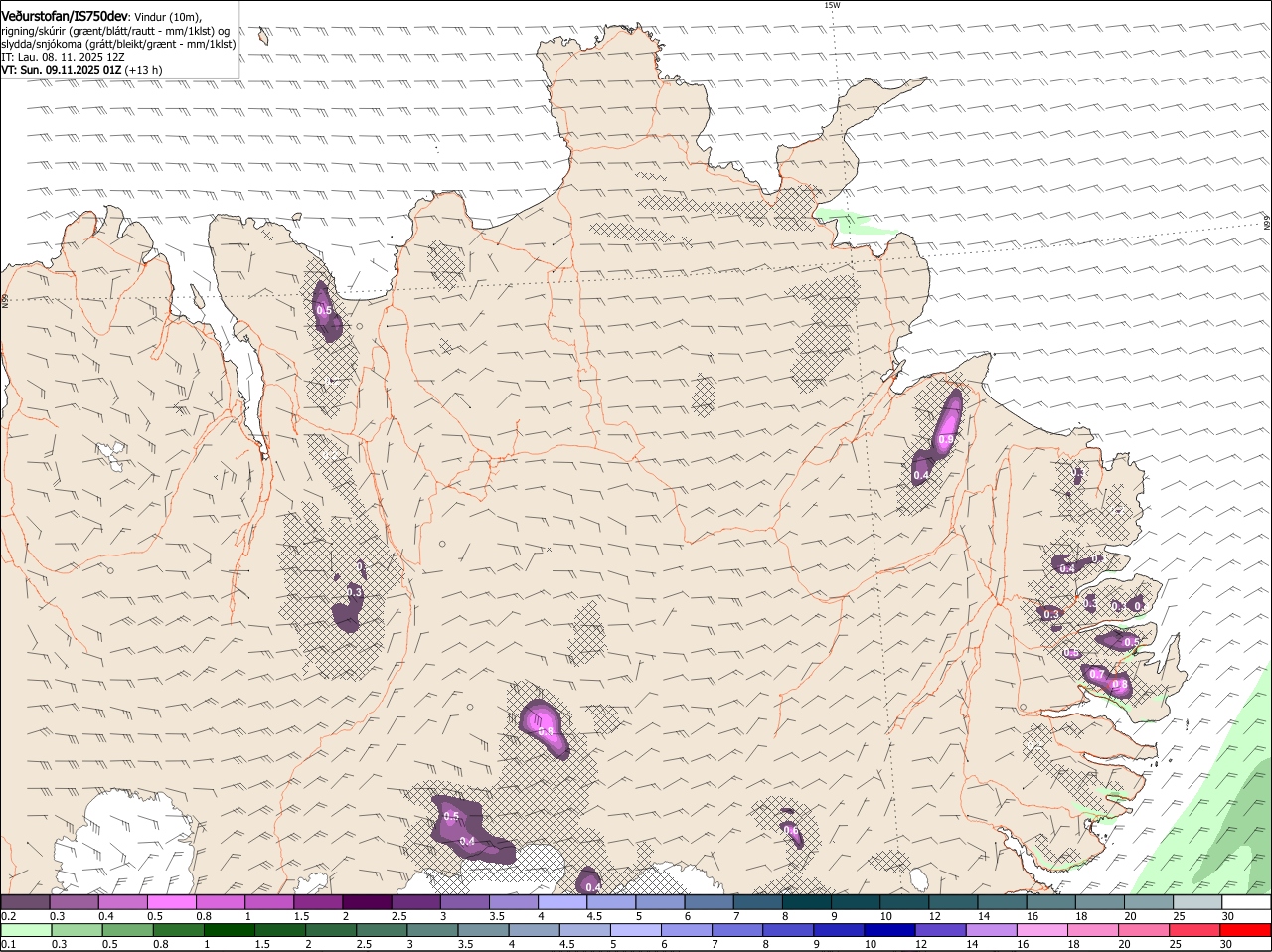The width and height of the screenshot is (1272, 952).
Task: Select upper legend swatch starting at 3
Action: (x=465, y=902)
